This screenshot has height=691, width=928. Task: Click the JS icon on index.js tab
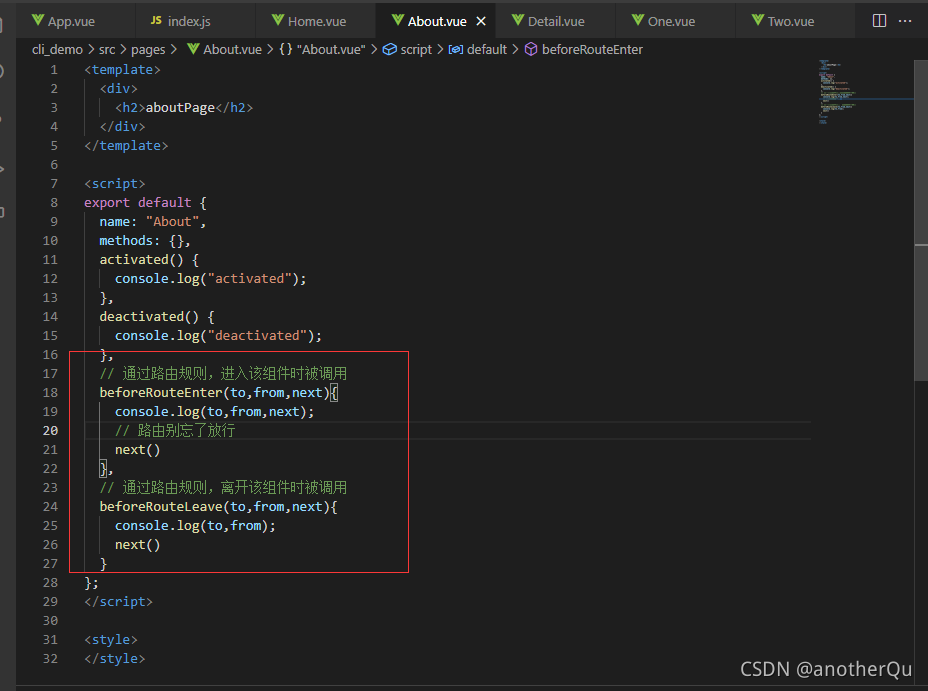tap(156, 21)
